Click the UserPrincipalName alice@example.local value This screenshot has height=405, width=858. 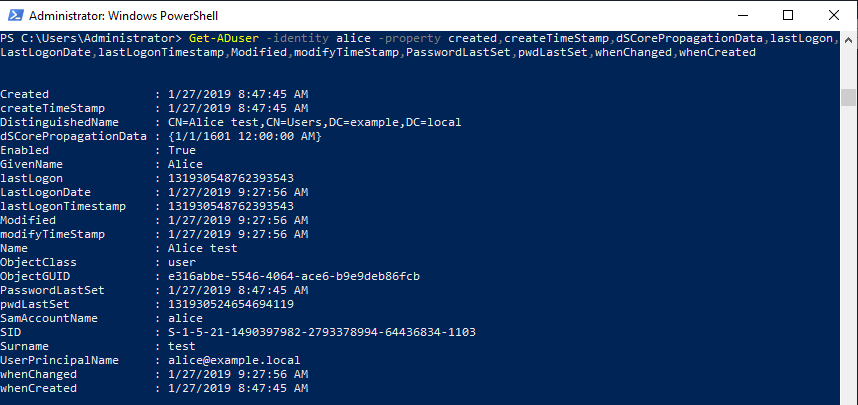[x=234, y=361]
